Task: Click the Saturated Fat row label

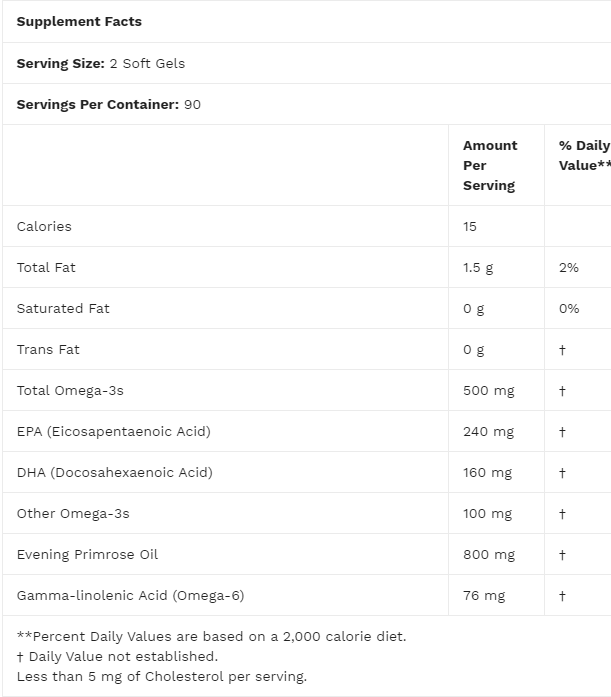Action: 63,308
